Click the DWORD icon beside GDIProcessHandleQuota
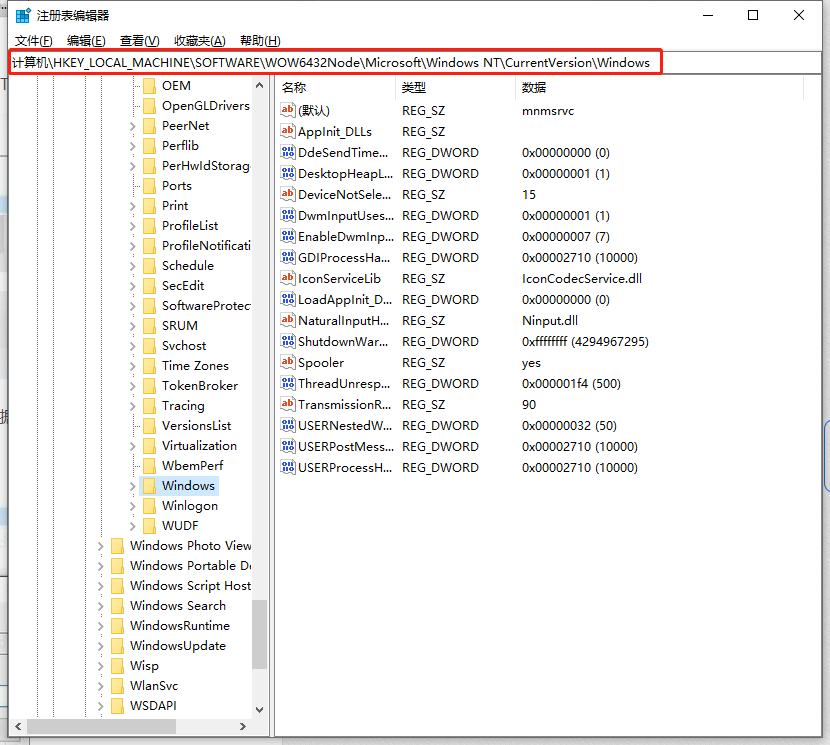Image resolution: width=830 pixels, height=745 pixels. 288,257
